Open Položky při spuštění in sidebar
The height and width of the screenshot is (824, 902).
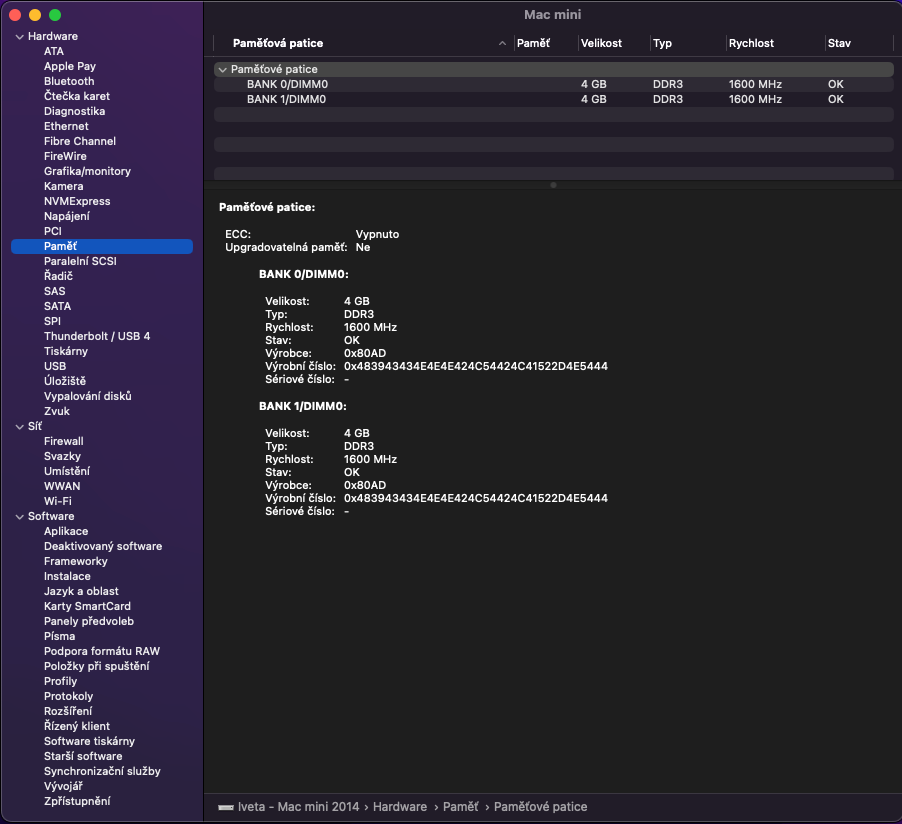click(97, 666)
